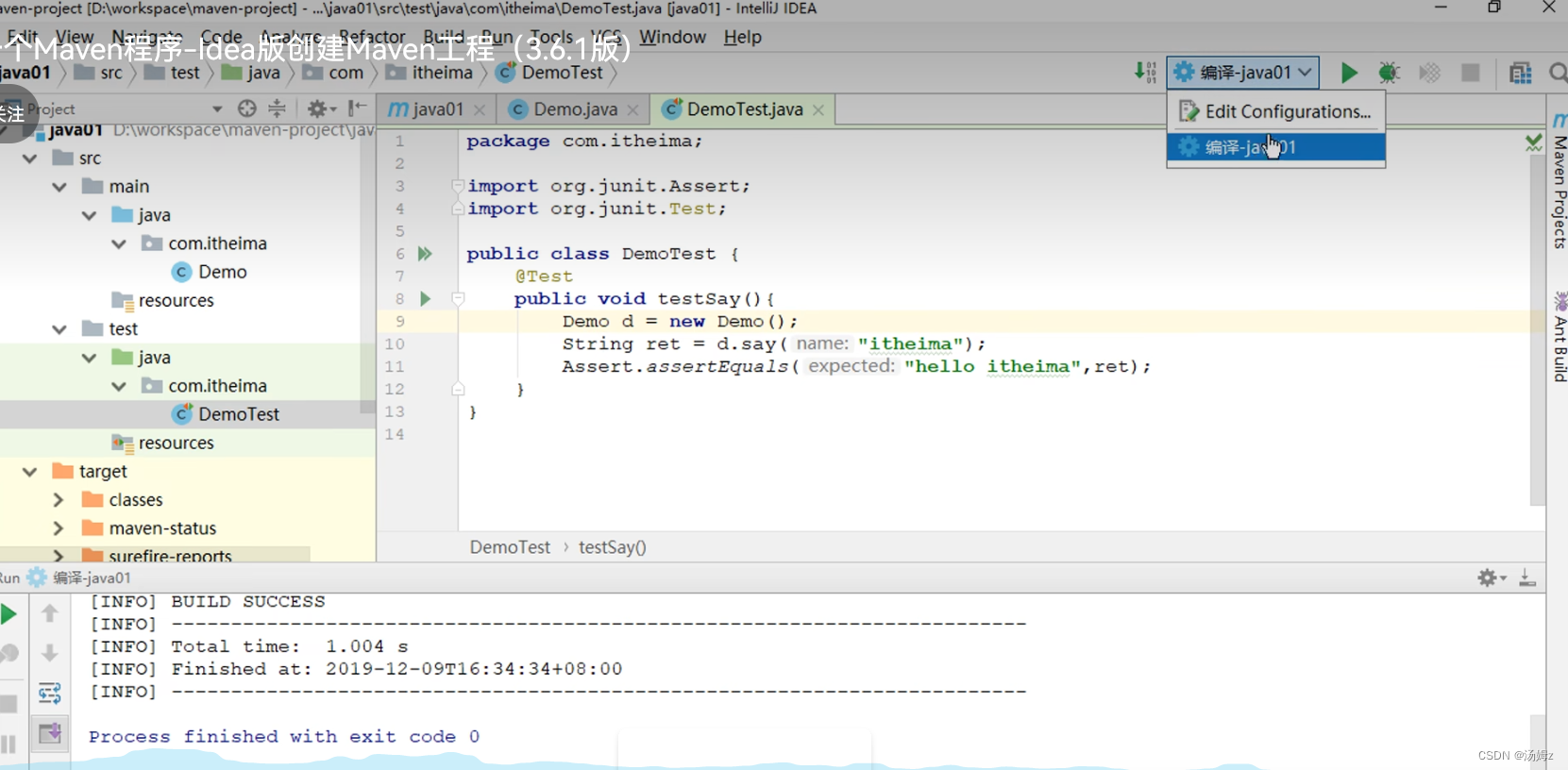
Task: Jump down the stack trace arrow in Run panel
Action: [x=50, y=653]
